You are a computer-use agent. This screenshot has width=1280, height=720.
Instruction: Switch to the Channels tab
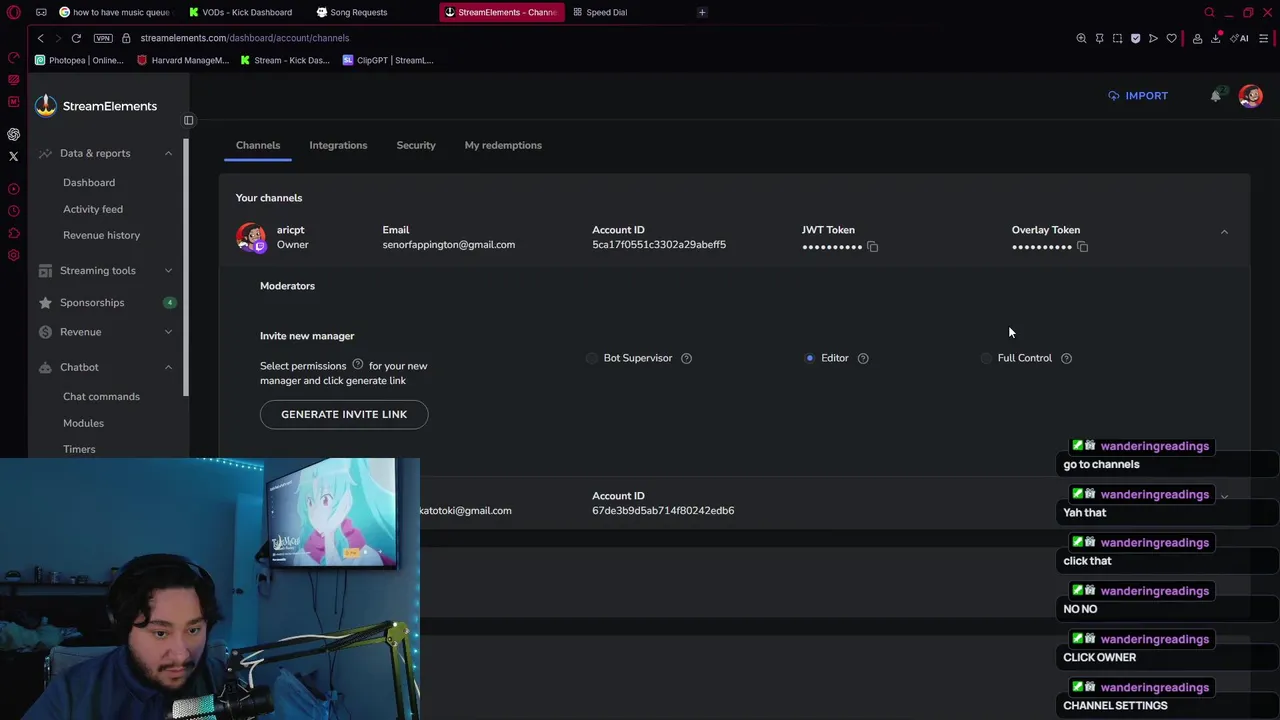click(x=258, y=145)
